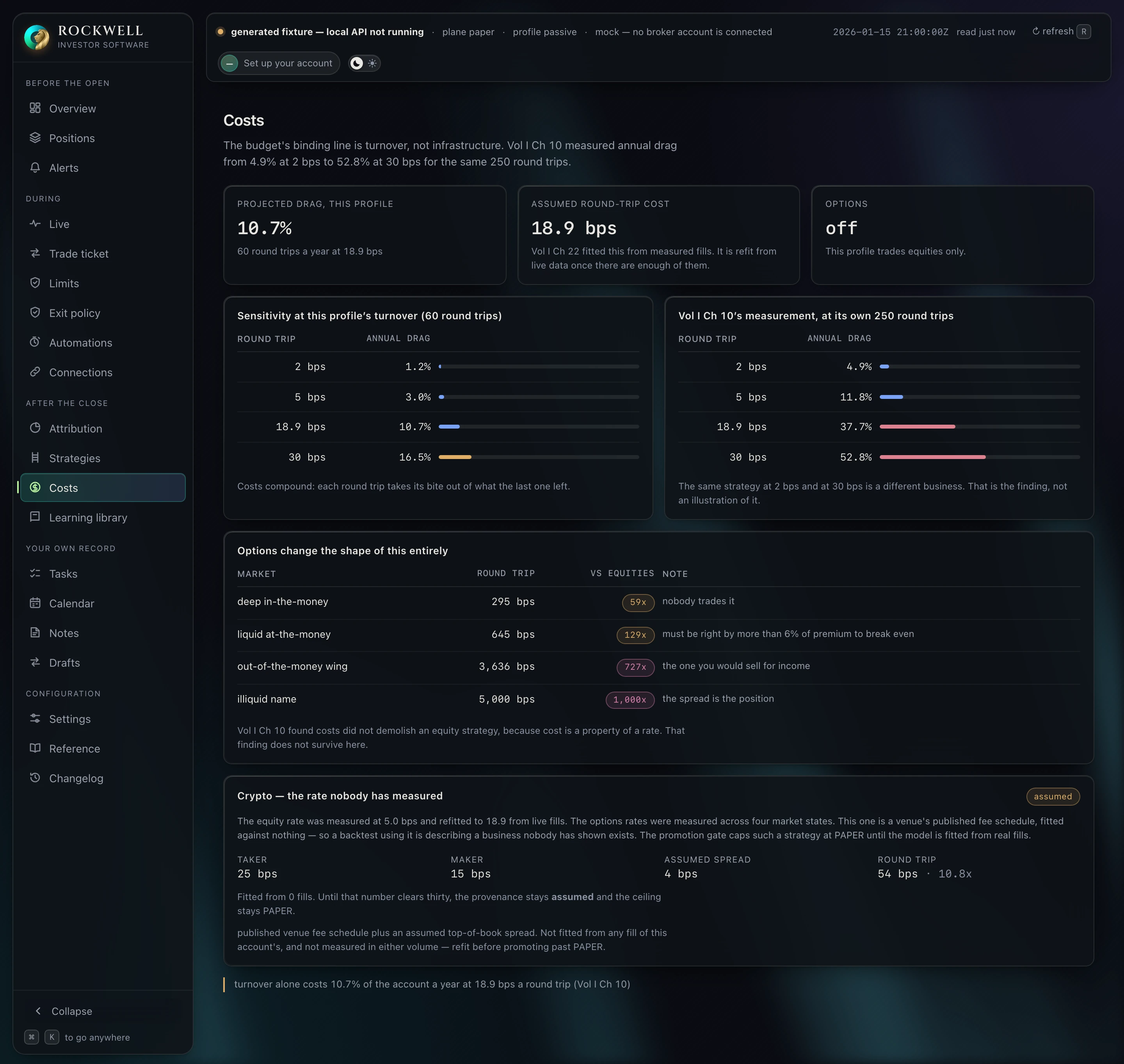Toggle the dark mode moon switch
Screen dimensions: 1124x1064
[x=356, y=63]
